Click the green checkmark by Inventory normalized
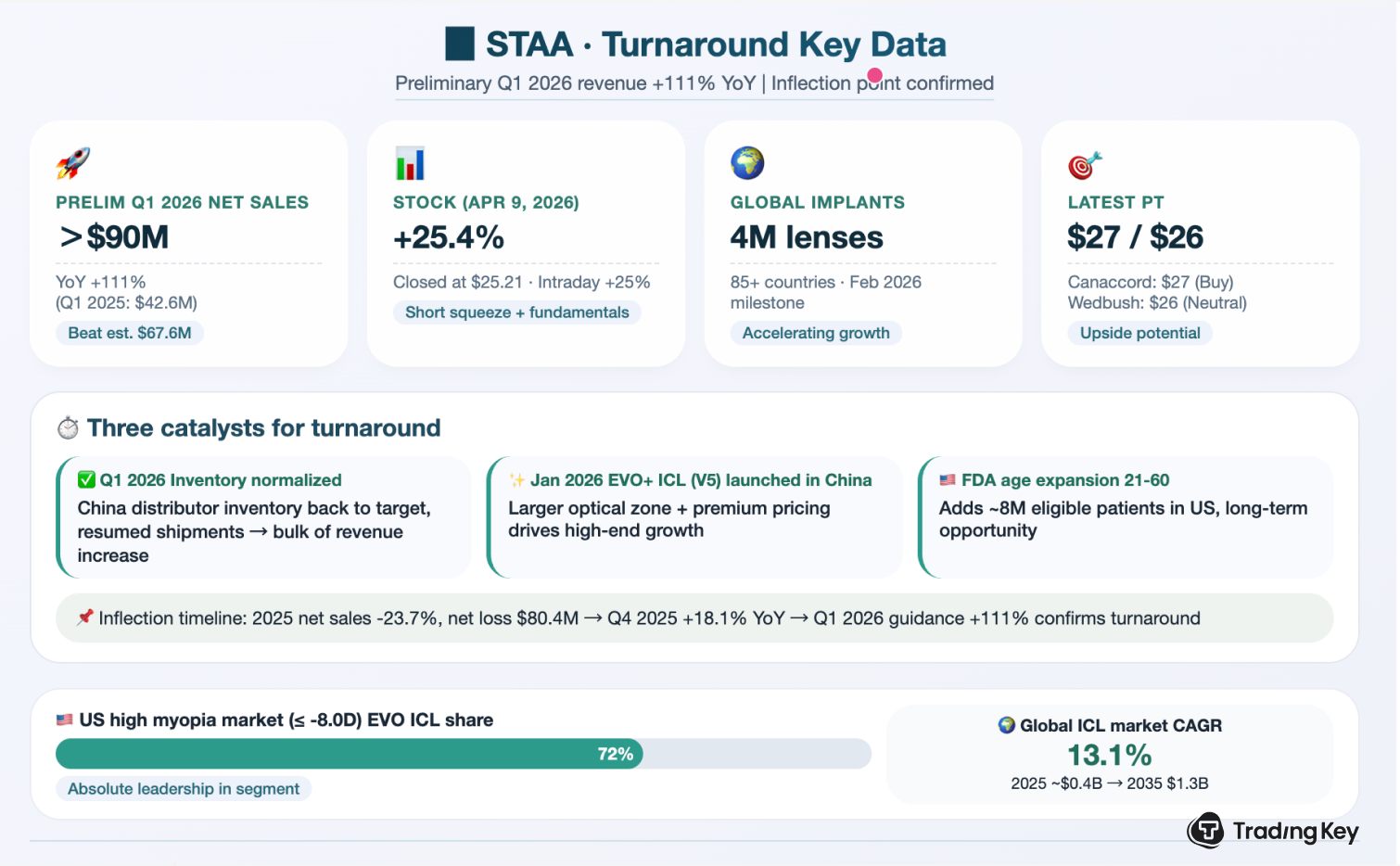This screenshot has width=1400, height=866. 86,480
